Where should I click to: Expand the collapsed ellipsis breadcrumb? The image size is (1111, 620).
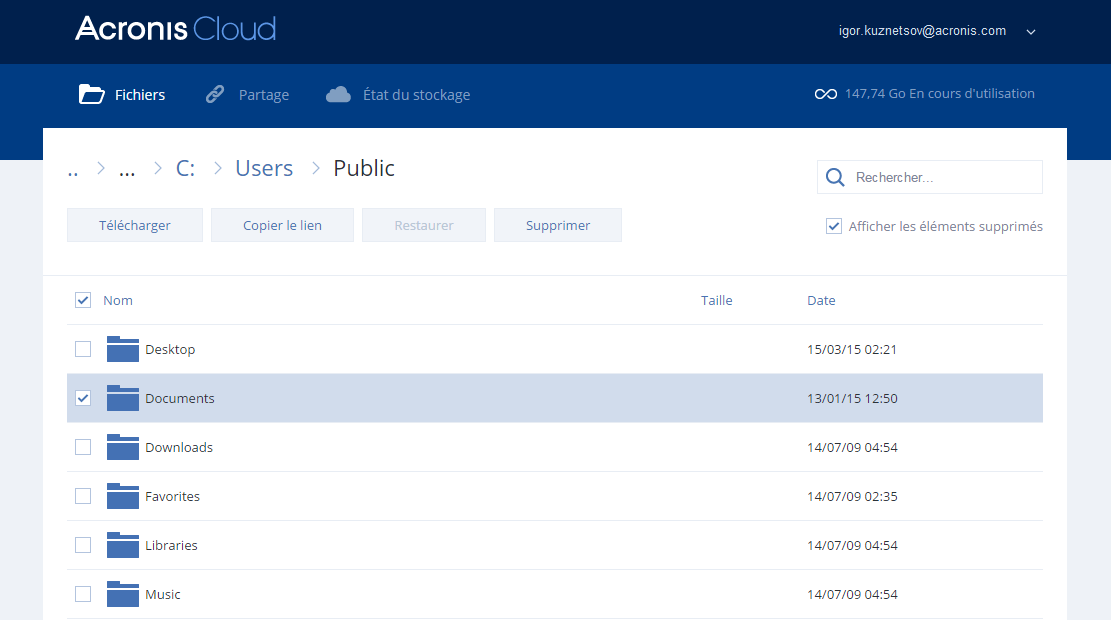pyautogui.click(x=127, y=169)
